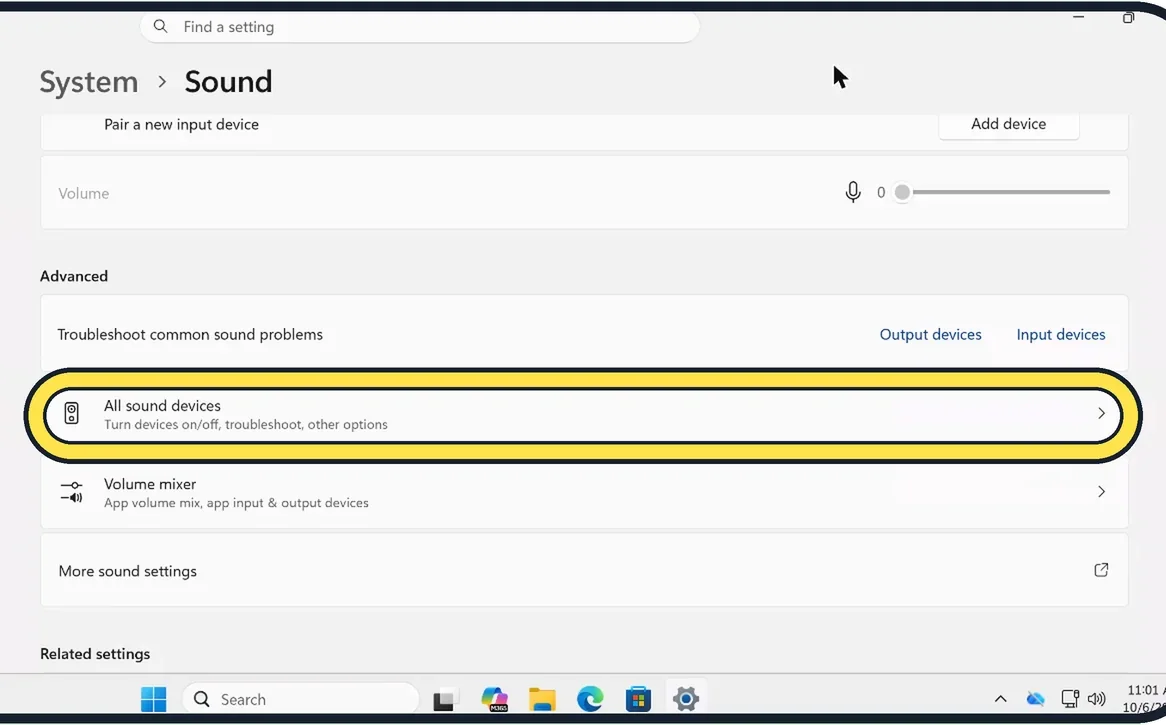
Task: Click the Troubleshoot common sound problems text
Action: coord(190,335)
